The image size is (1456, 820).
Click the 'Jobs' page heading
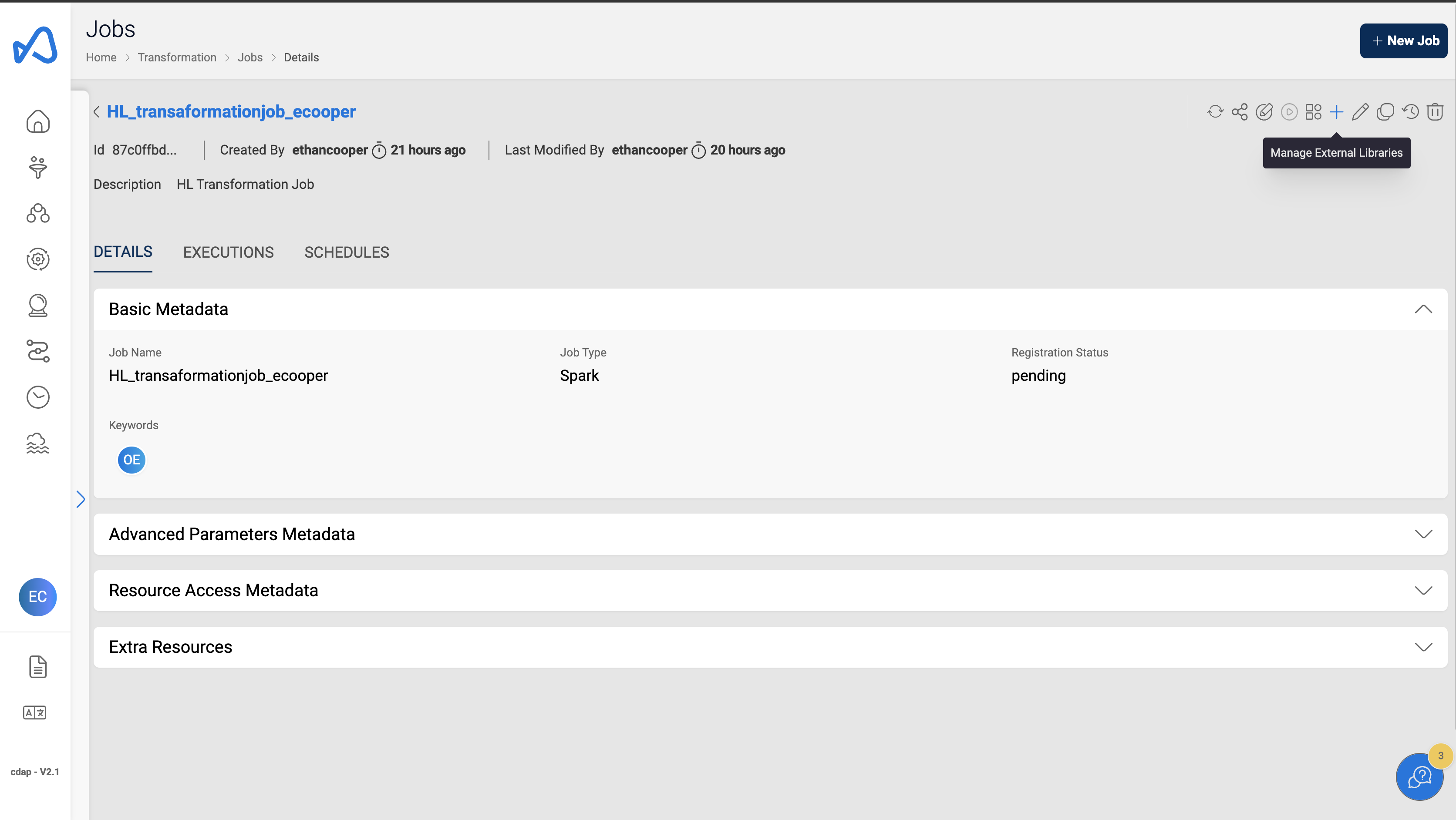[111, 30]
